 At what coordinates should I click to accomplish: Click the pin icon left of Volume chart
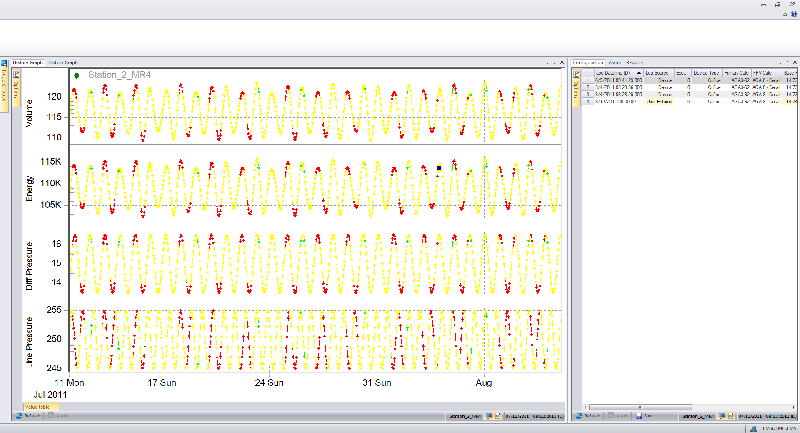pyautogui.click(x=16, y=74)
